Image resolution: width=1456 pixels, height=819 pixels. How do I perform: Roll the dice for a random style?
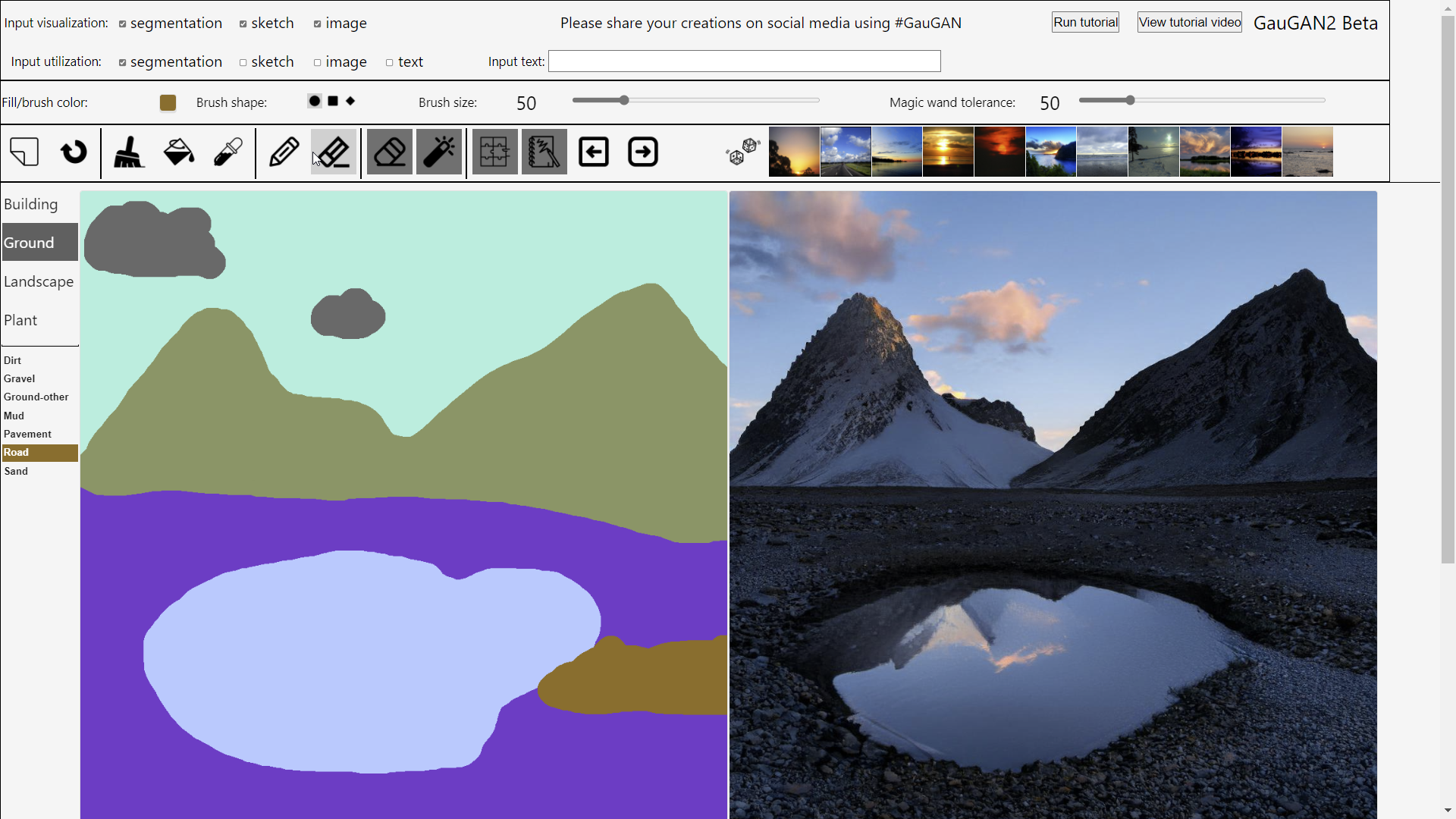[742, 152]
